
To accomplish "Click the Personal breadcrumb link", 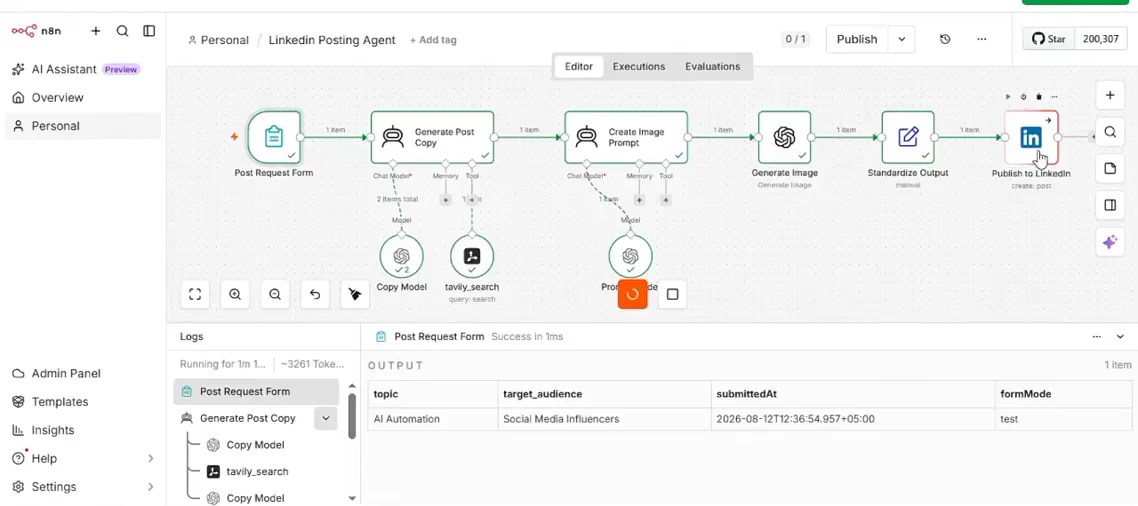I will (x=218, y=40).
